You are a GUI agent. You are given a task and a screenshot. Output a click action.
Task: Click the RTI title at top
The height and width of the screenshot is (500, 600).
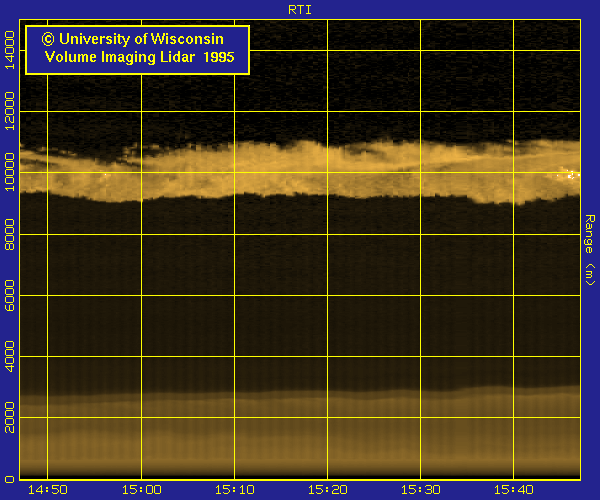point(300,10)
